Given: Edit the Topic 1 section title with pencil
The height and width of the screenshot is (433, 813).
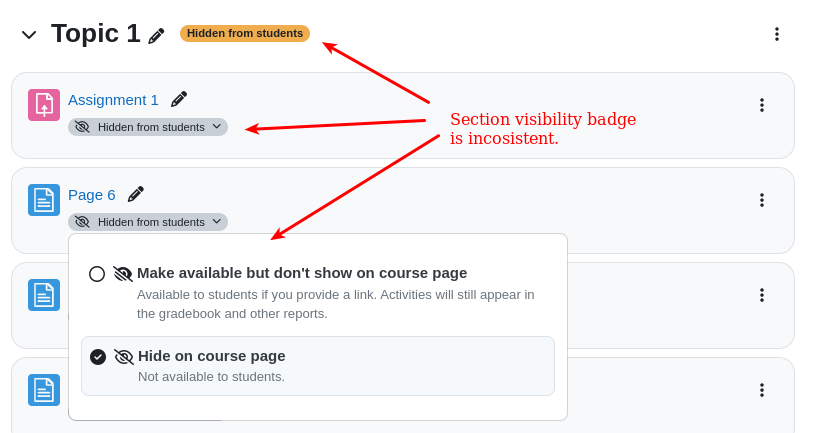Looking at the screenshot, I should pyautogui.click(x=156, y=36).
